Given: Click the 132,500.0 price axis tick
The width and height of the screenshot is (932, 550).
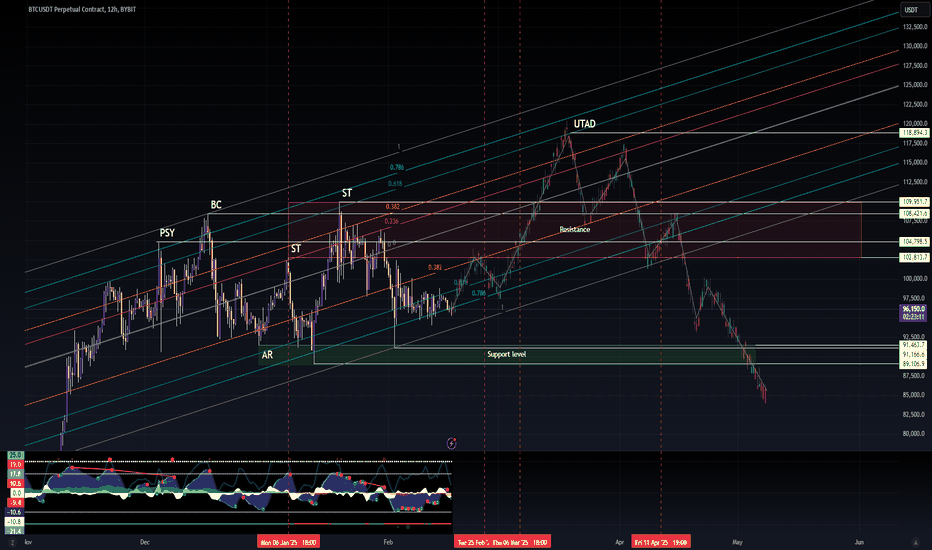Looking at the screenshot, I should tap(915, 27).
